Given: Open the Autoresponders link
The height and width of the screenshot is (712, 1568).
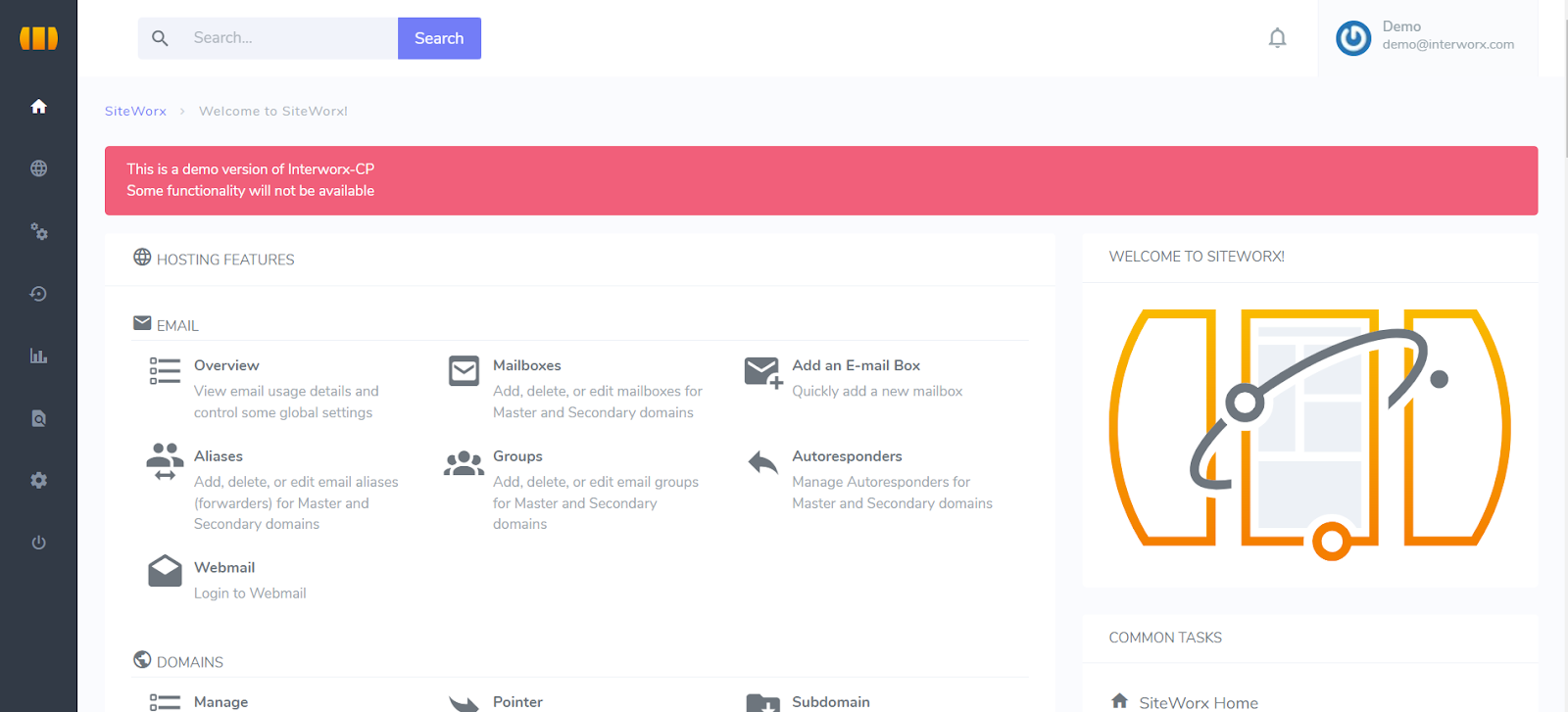Looking at the screenshot, I should 847,456.
